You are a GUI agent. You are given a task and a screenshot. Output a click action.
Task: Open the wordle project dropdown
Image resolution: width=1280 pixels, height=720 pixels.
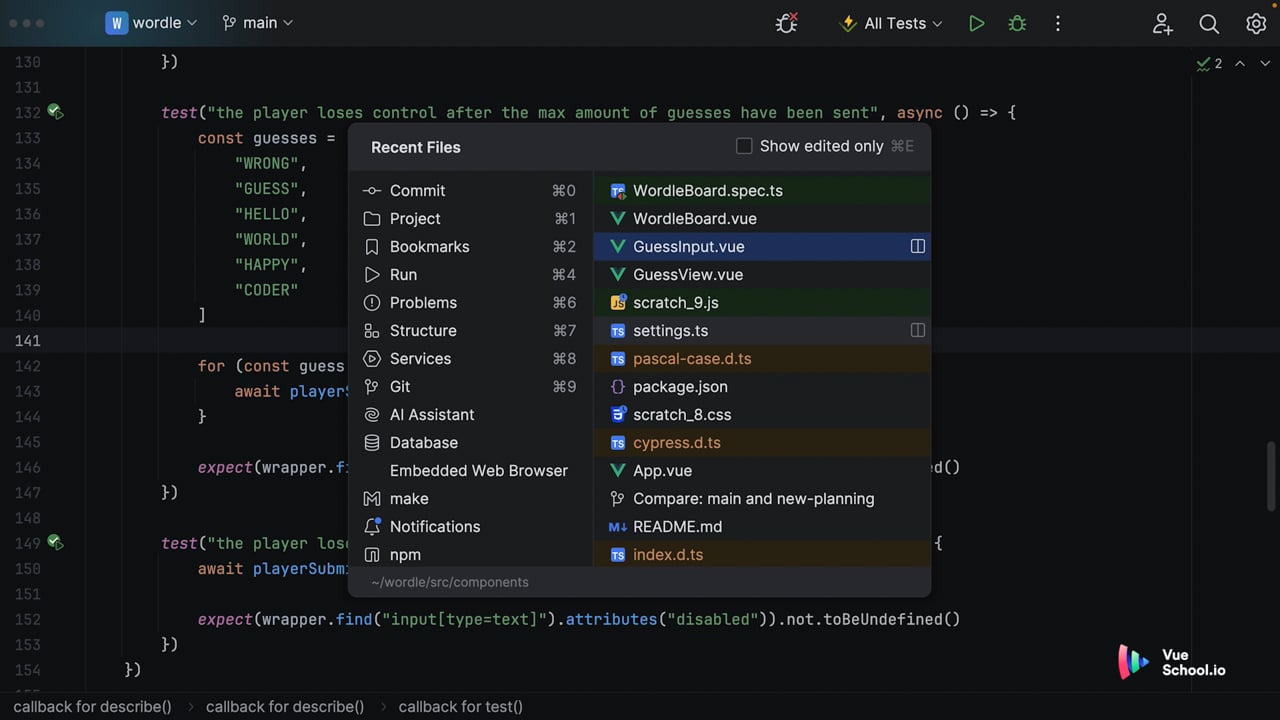click(152, 23)
